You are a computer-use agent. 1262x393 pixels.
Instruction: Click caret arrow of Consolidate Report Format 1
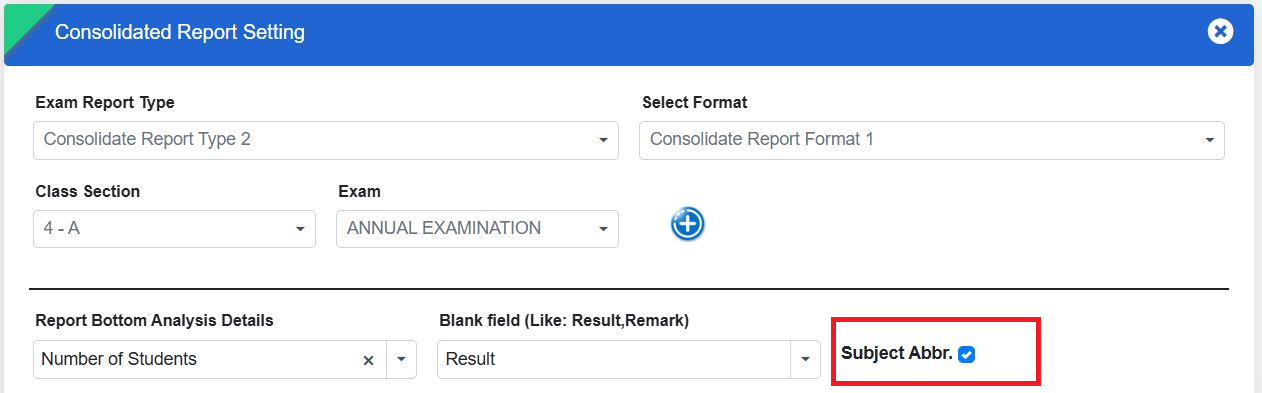click(1209, 140)
